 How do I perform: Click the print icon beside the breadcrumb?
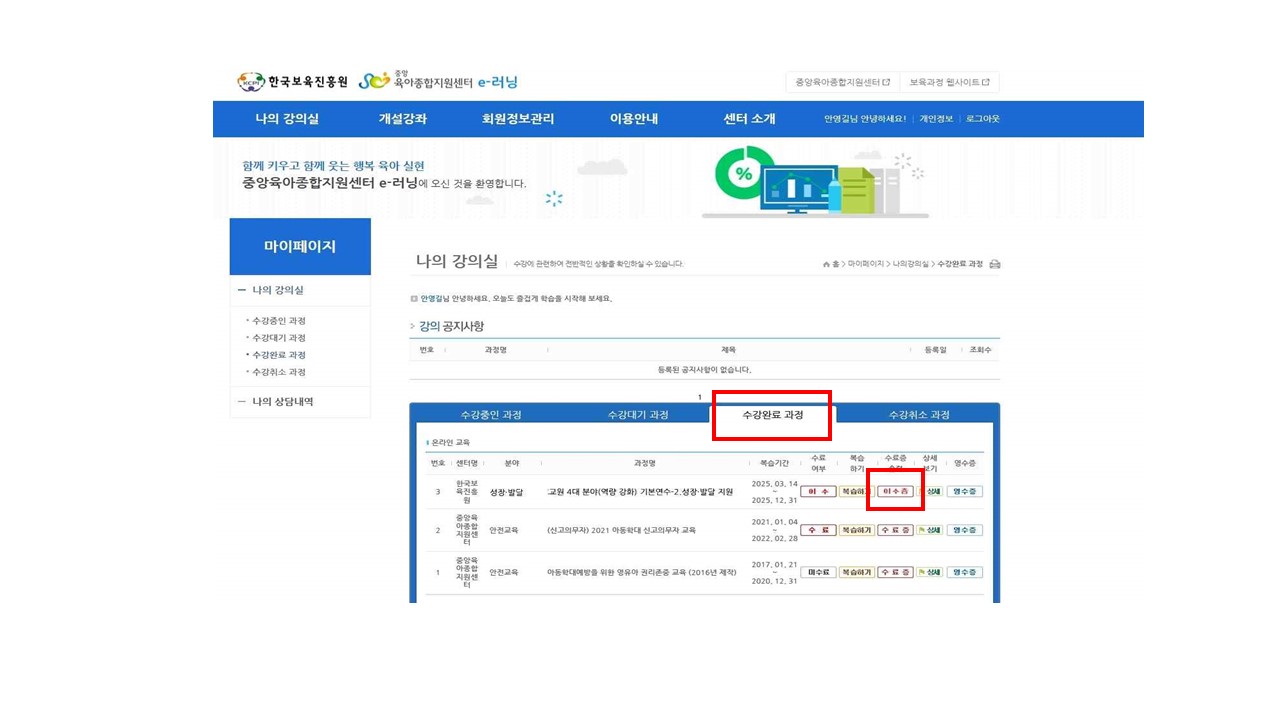click(x=994, y=264)
